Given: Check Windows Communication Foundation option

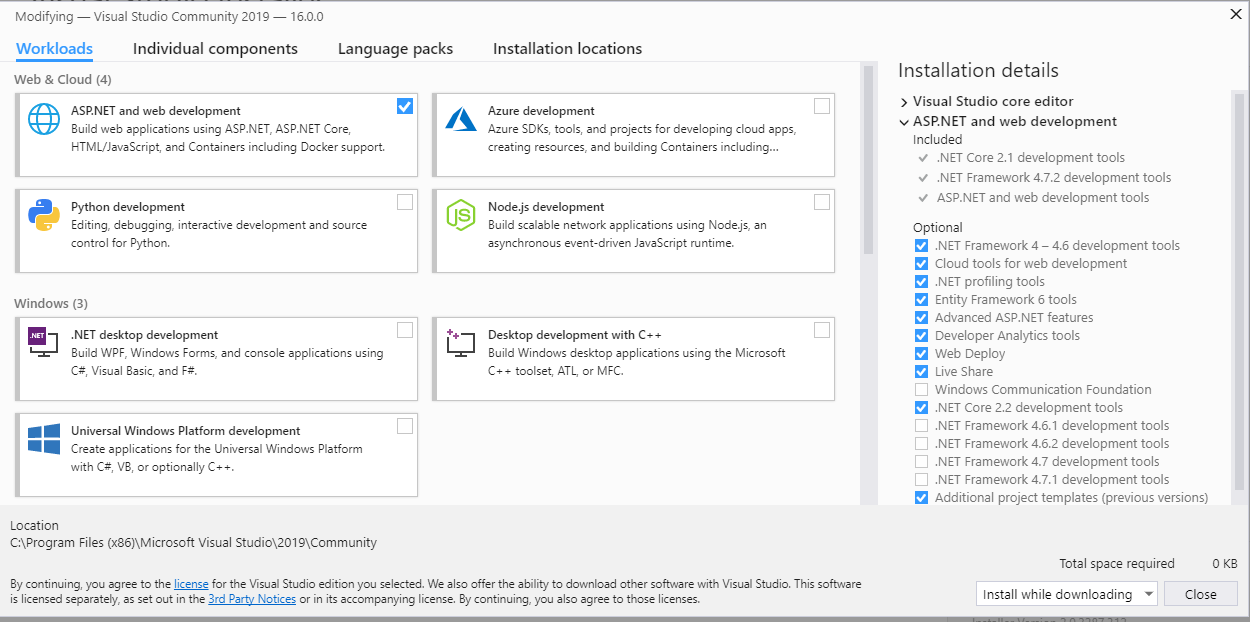Looking at the screenshot, I should [x=921, y=390].
